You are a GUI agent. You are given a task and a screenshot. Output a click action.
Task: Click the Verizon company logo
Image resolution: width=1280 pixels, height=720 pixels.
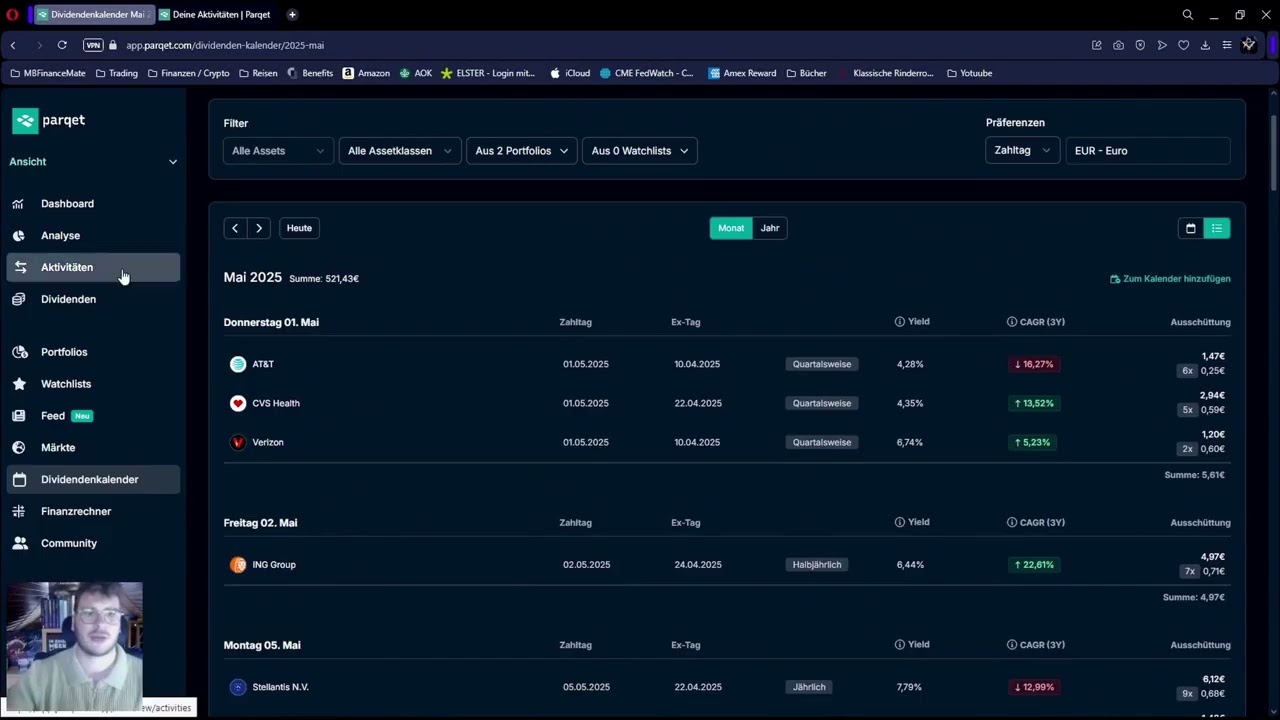(x=238, y=442)
